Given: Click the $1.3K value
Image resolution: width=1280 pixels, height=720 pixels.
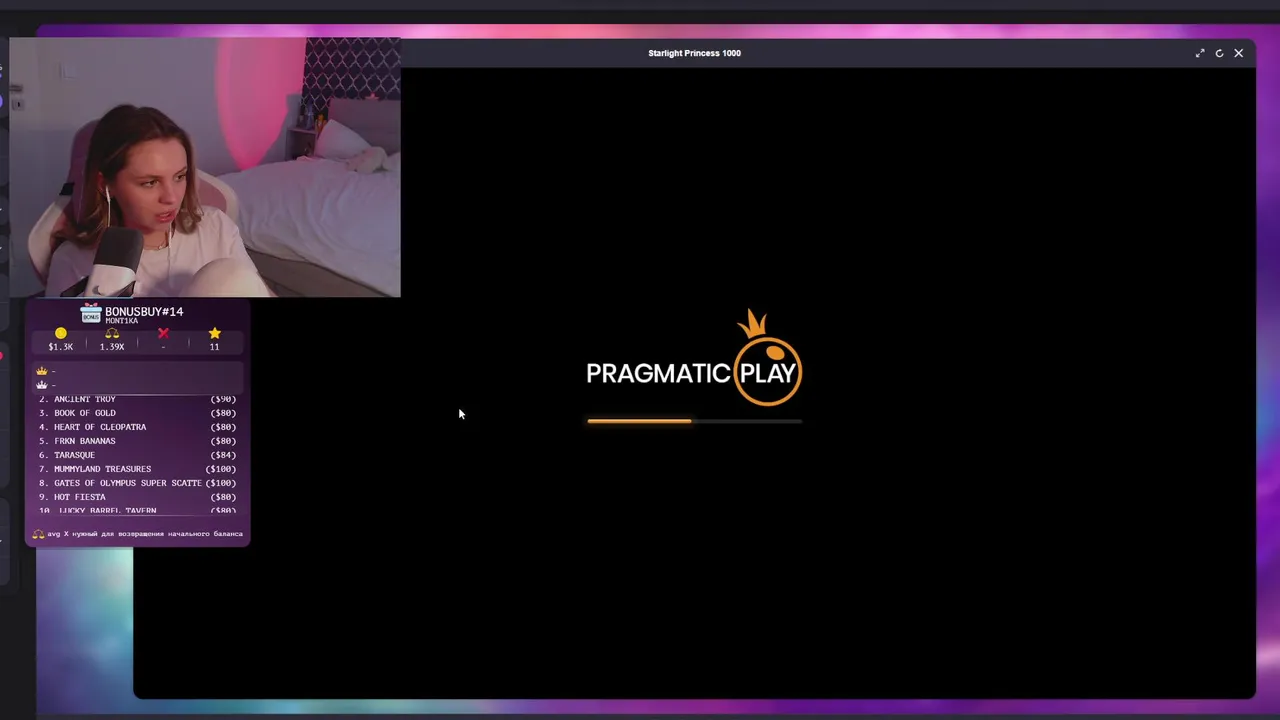Looking at the screenshot, I should pyautogui.click(x=61, y=347).
